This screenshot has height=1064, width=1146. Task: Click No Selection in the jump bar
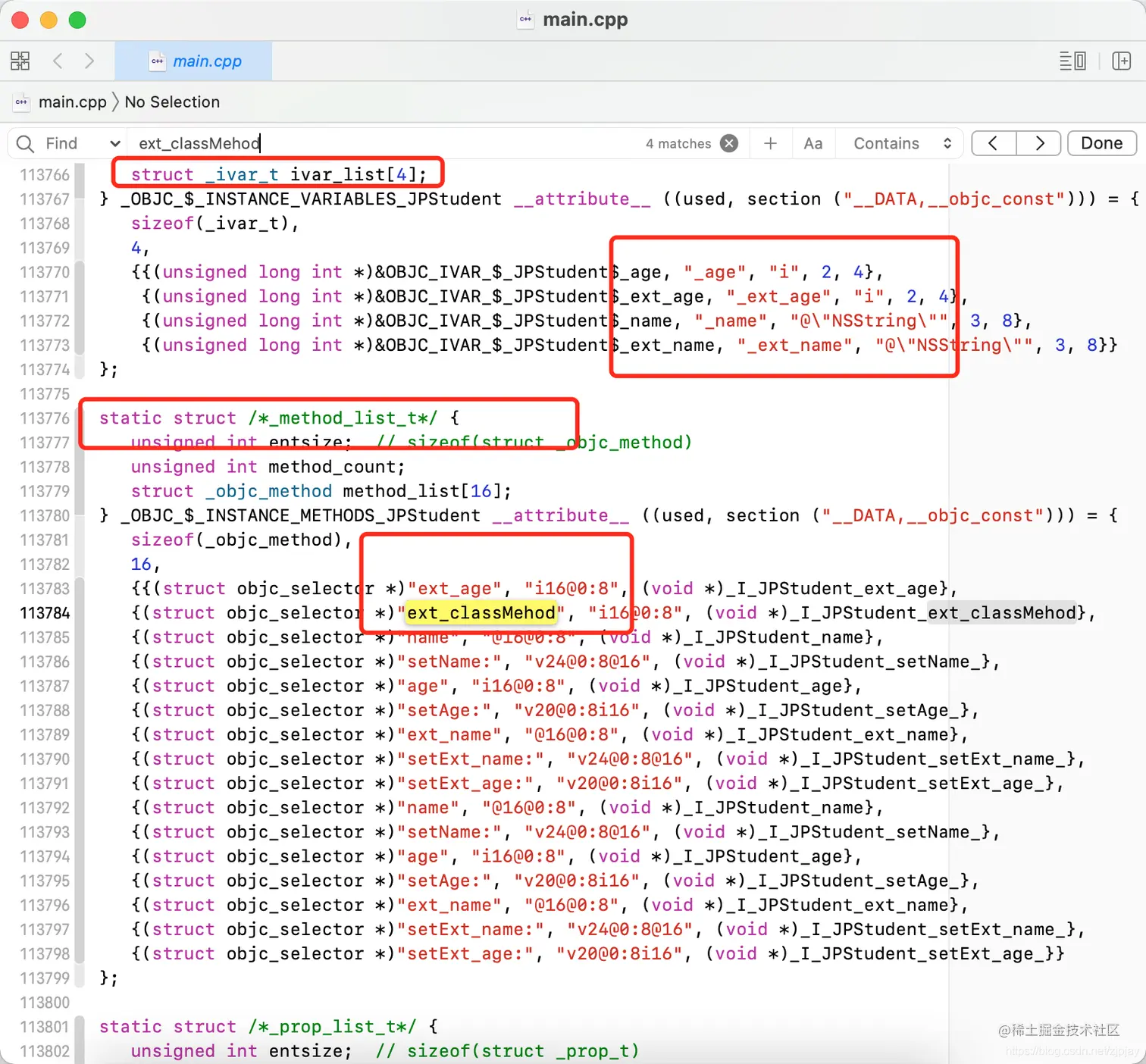click(x=172, y=102)
